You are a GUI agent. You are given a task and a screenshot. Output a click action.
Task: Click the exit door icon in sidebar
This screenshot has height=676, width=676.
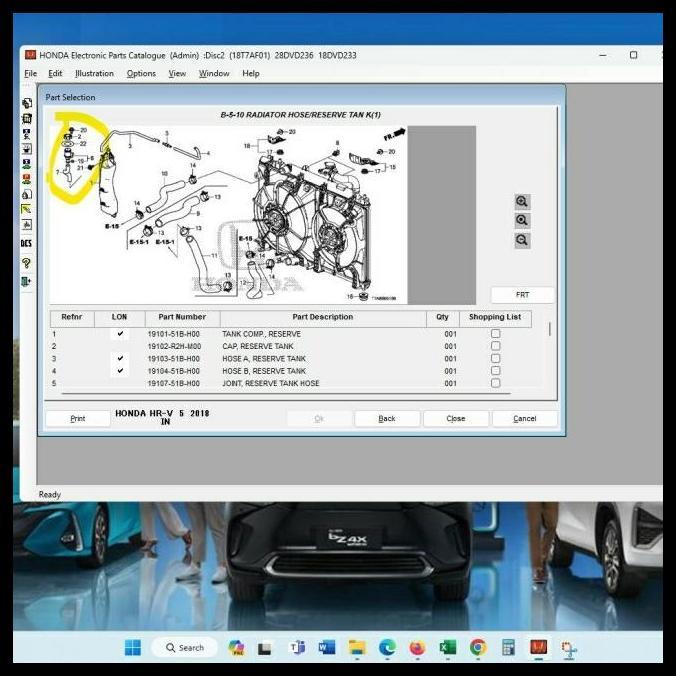pyautogui.click(x=26, y=282)
